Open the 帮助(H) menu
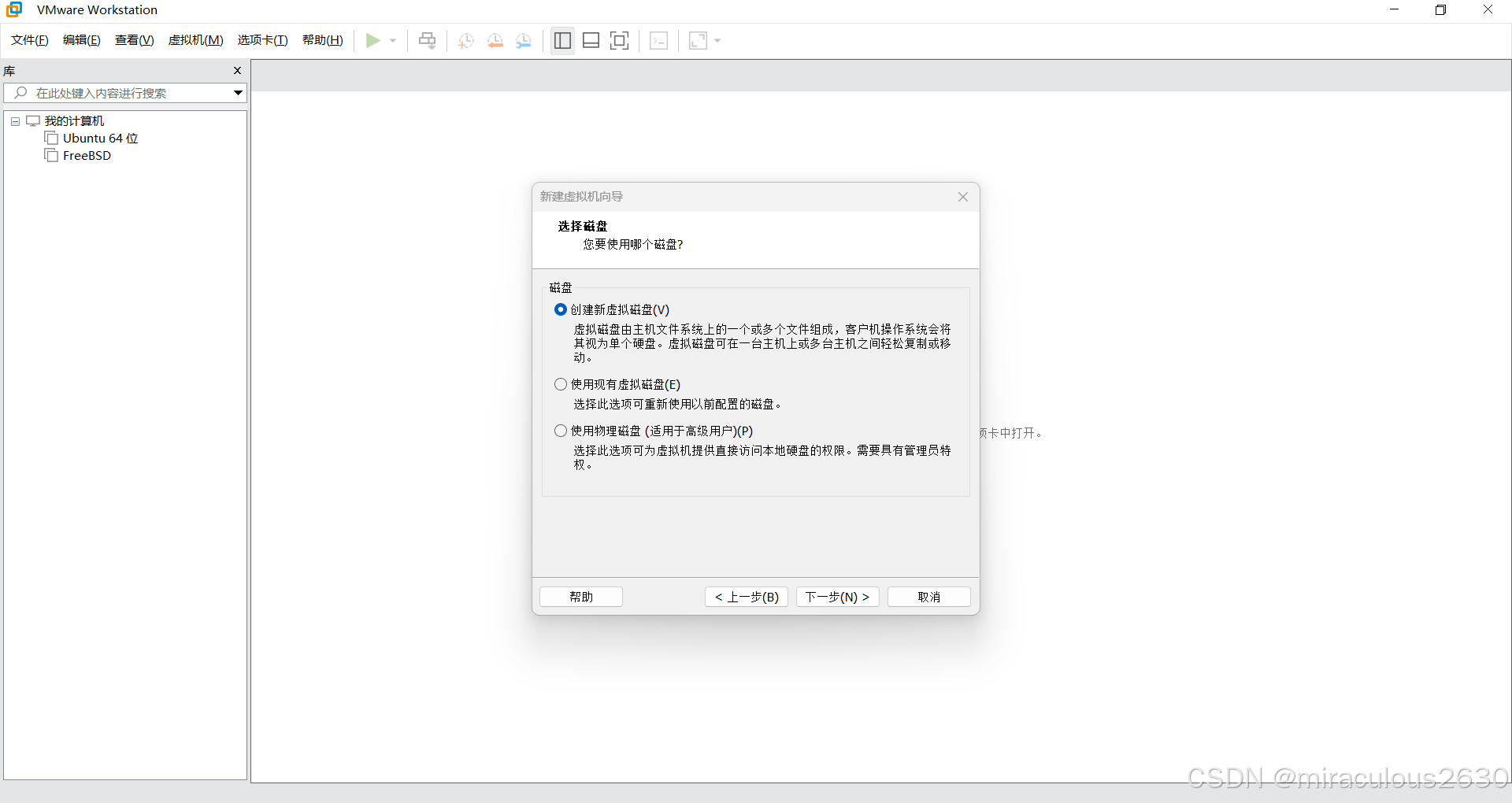The height and width of the screenshot is (803, 1512). click(323, 40)
